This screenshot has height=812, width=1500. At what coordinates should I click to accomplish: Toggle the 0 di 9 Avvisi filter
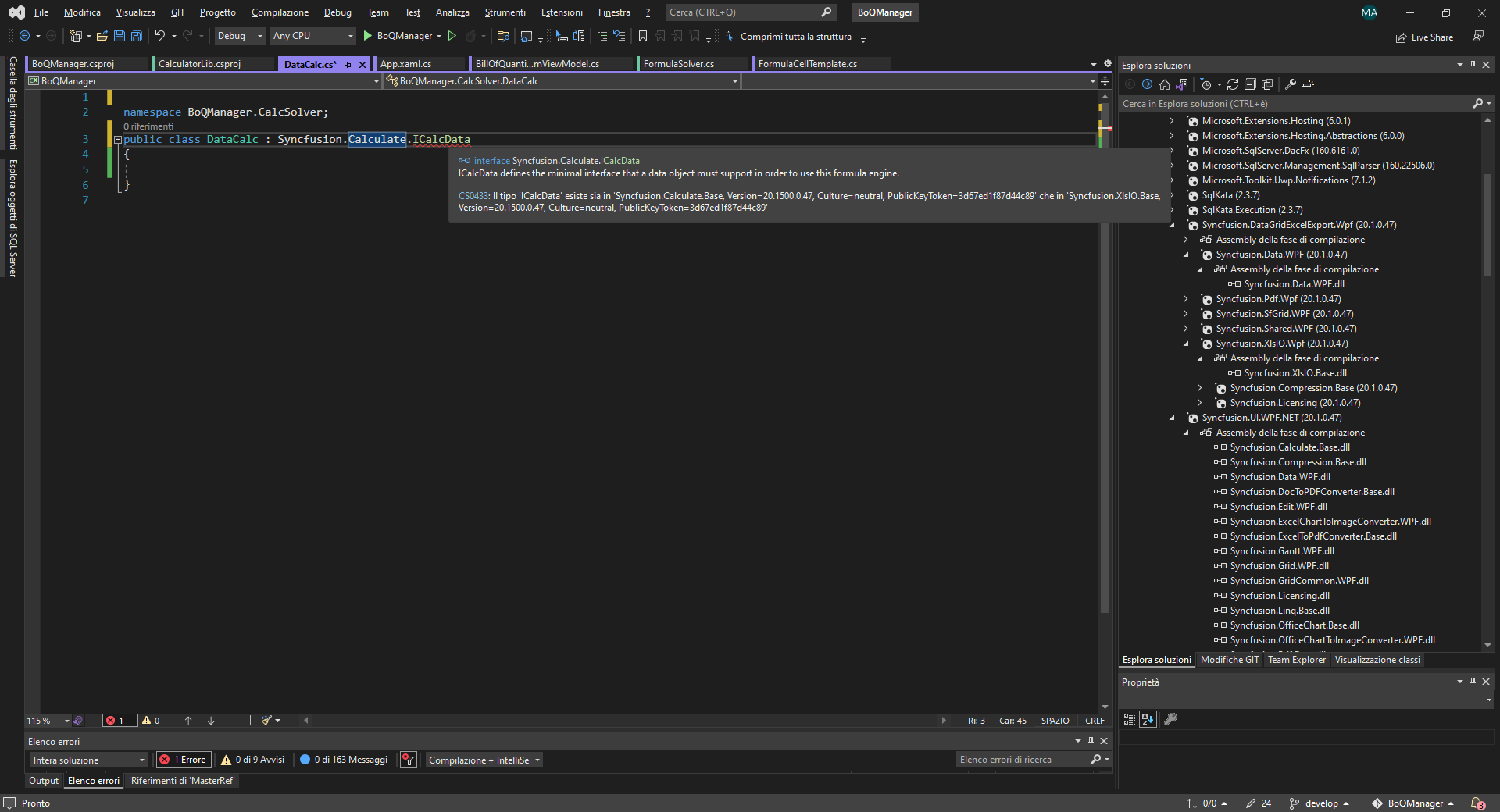(x=252, y=760)
